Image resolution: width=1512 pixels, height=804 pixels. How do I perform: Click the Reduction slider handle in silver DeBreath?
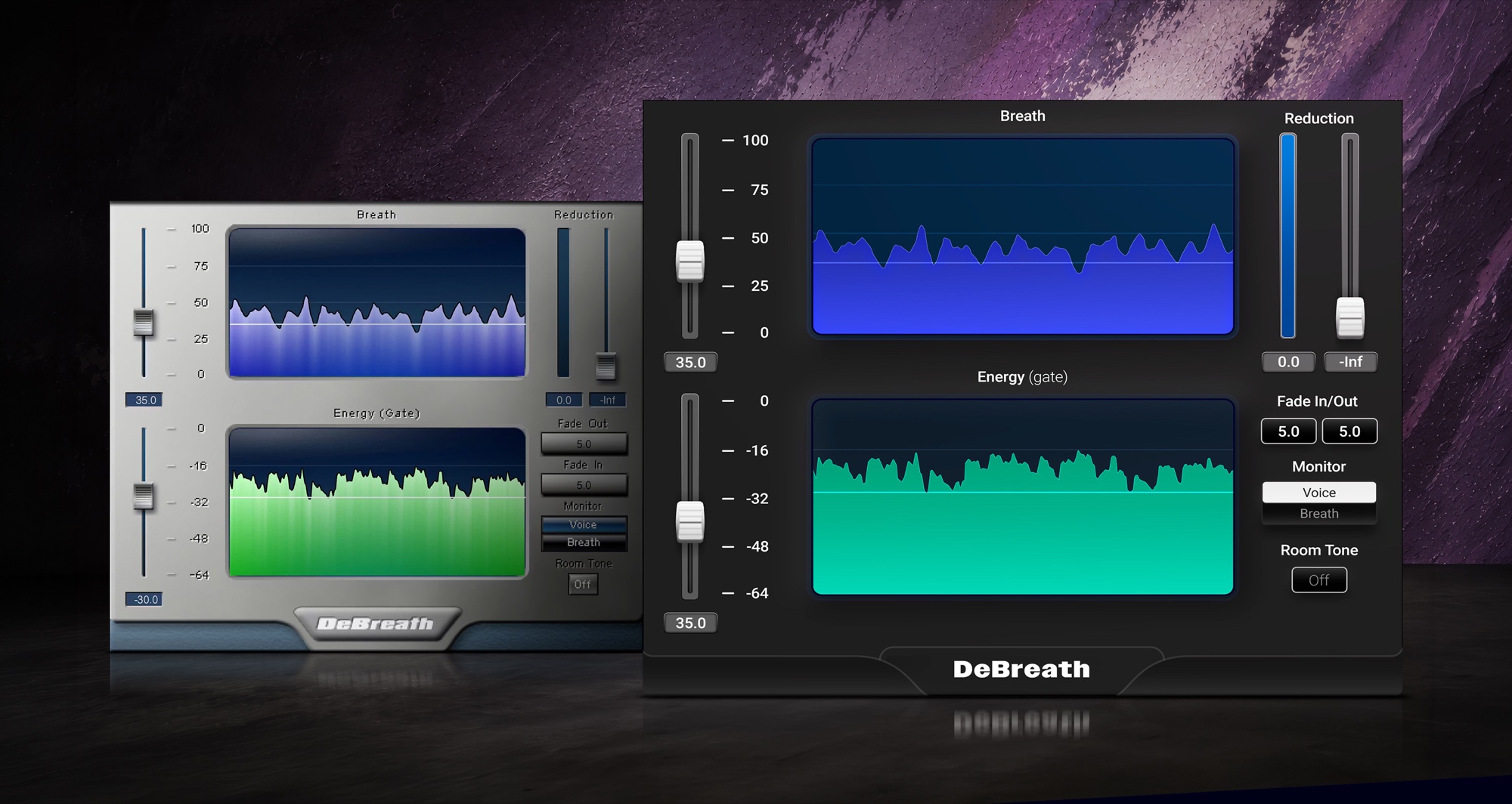point(606,366)
